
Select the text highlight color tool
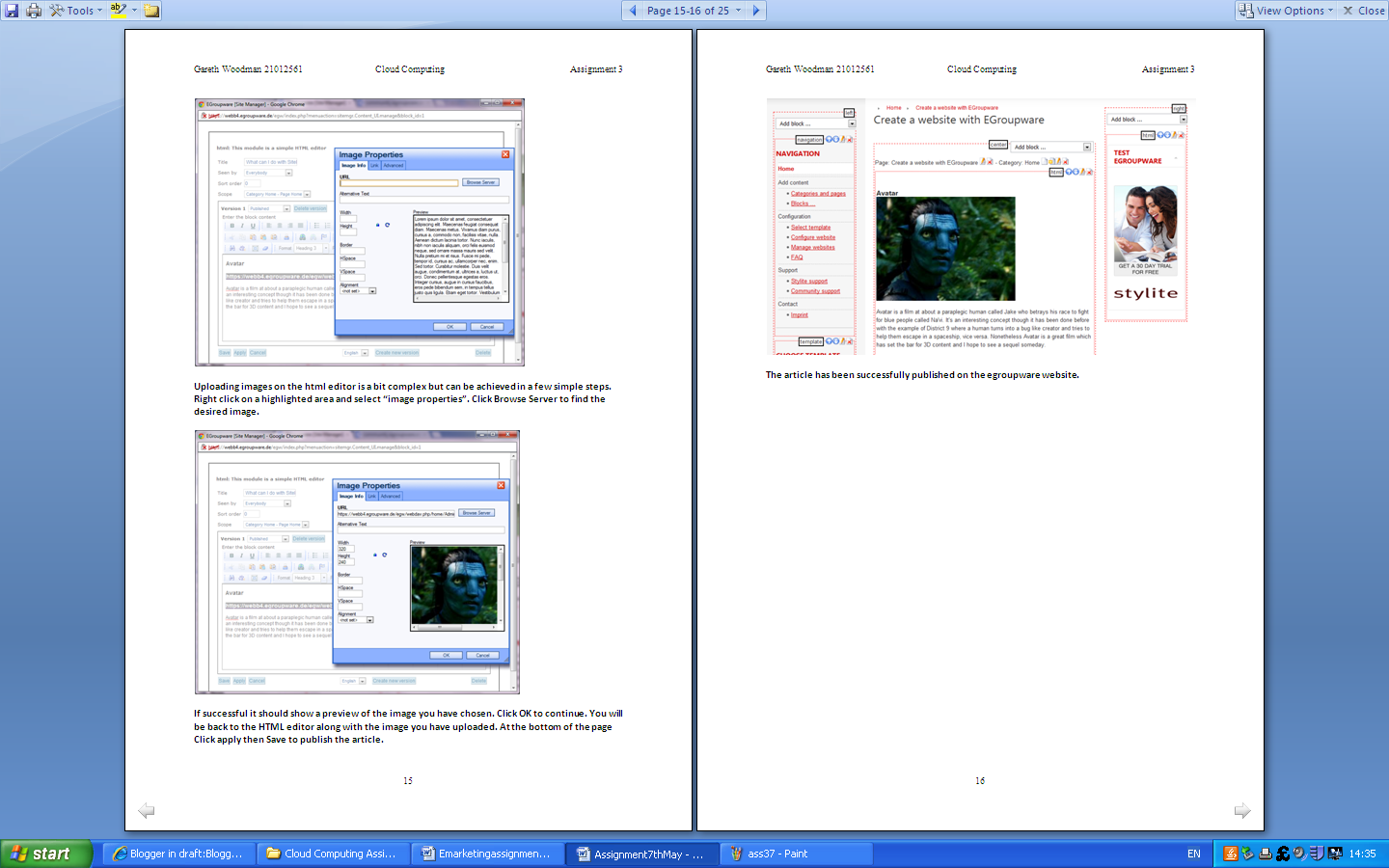point(118,11)
